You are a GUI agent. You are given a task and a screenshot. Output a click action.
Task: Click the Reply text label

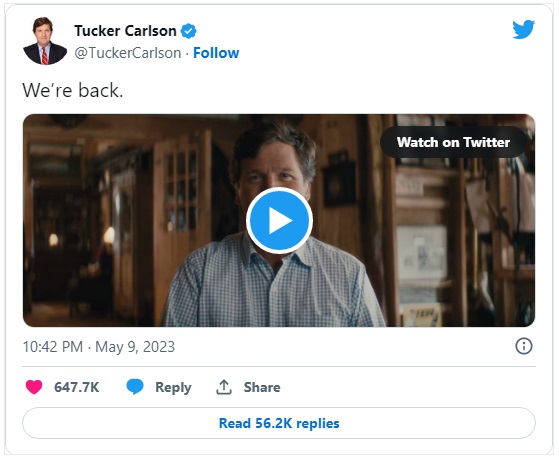point(173,387)
